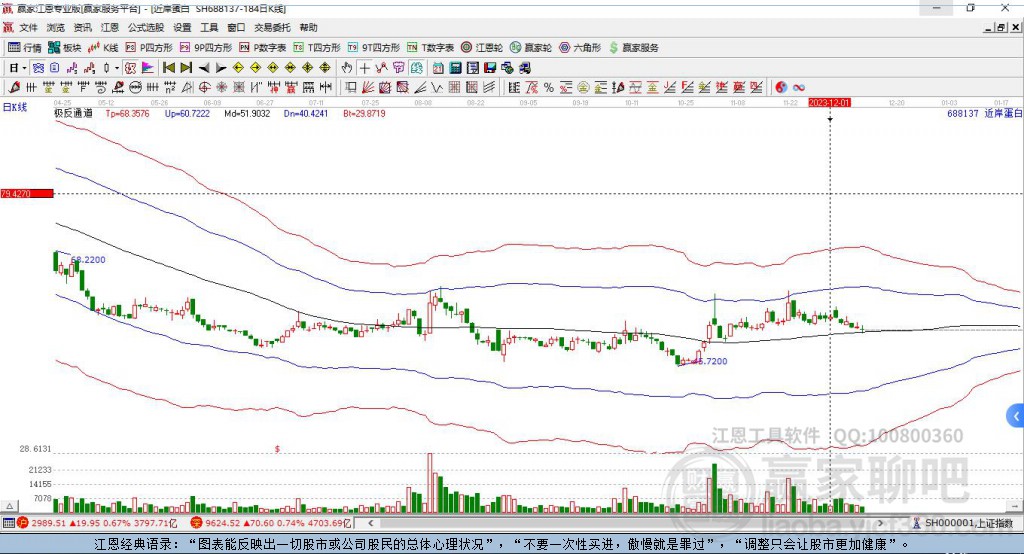Viewport: 1024px width, 554px height.
Task: Open the 窗口 menu
Action: [x=236, y=27]
